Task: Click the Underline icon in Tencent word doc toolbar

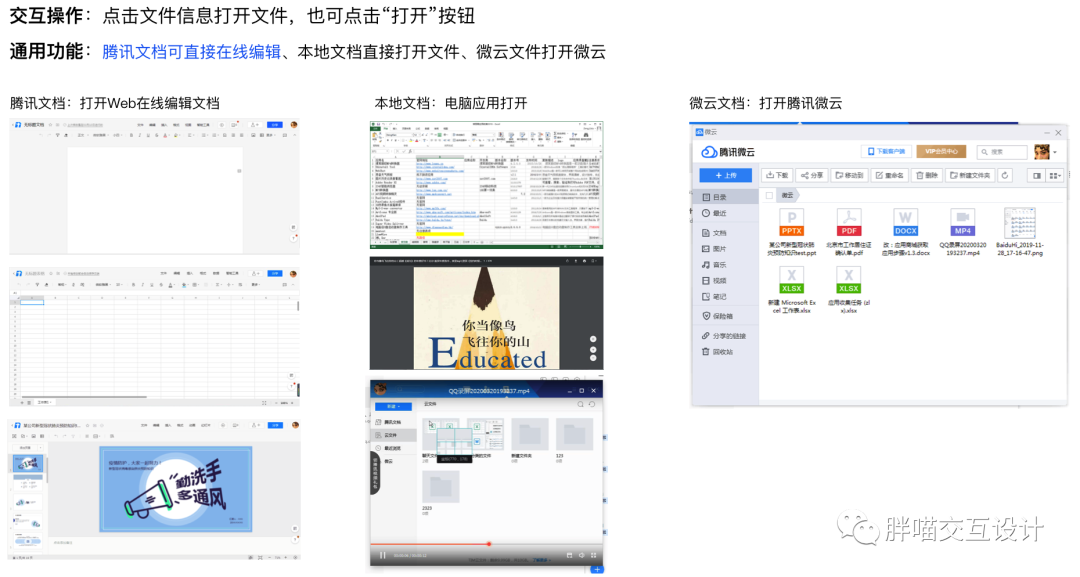Action: click(148, 135)
